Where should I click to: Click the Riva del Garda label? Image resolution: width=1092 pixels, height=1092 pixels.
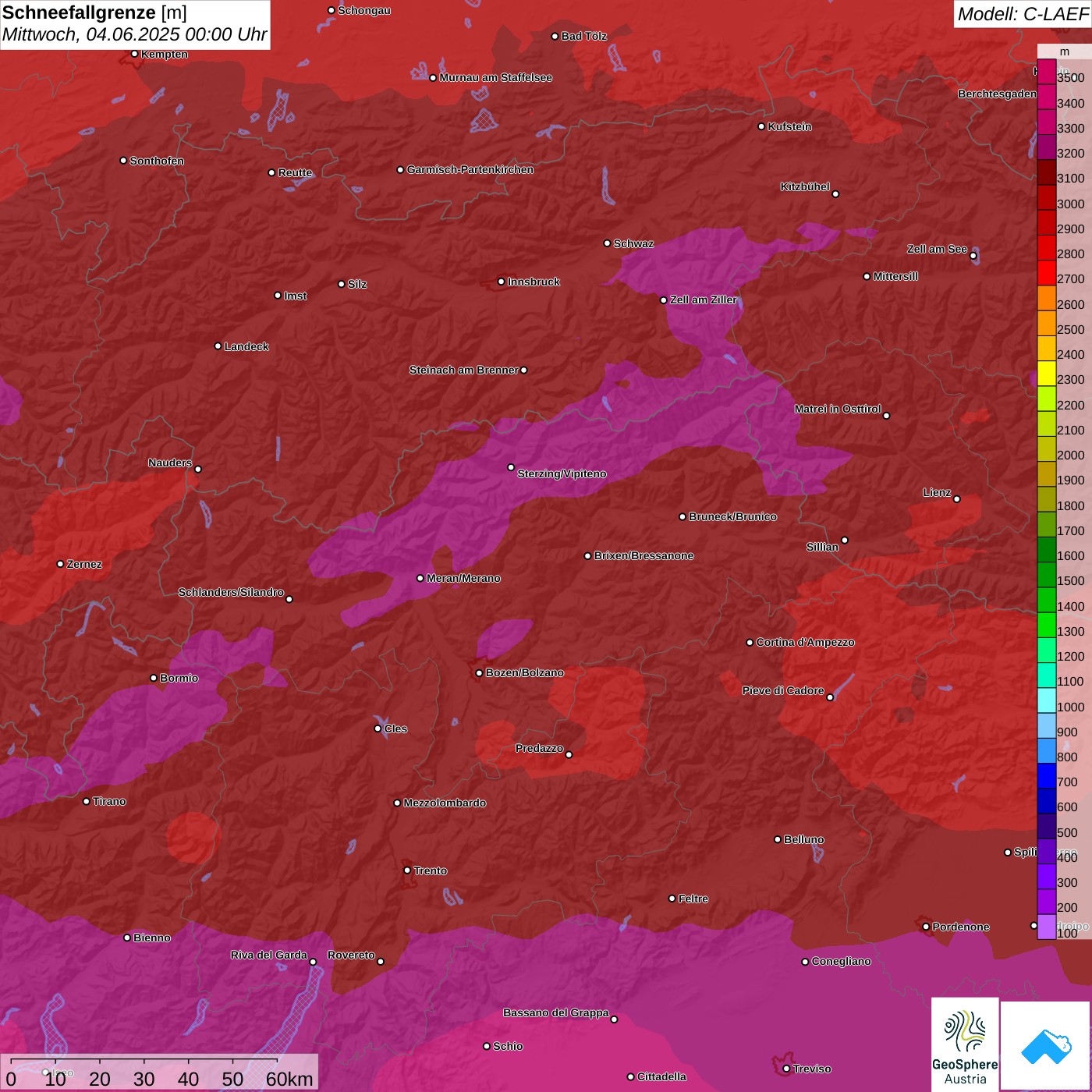click(x=268, y=955)
